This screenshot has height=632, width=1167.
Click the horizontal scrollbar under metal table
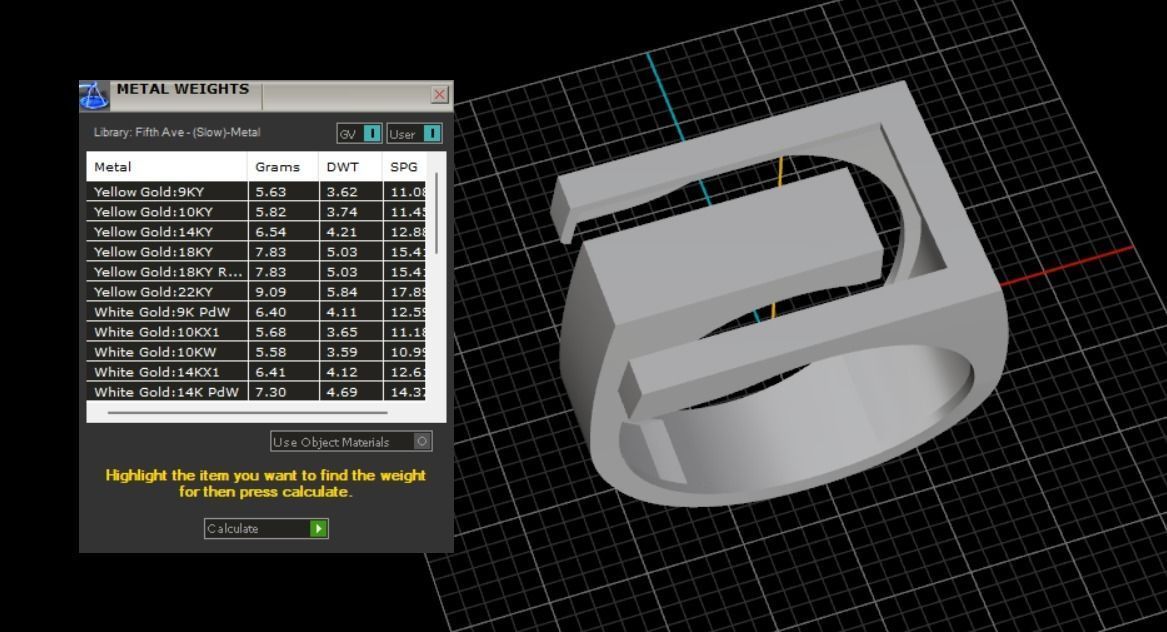tap(247, 412)
